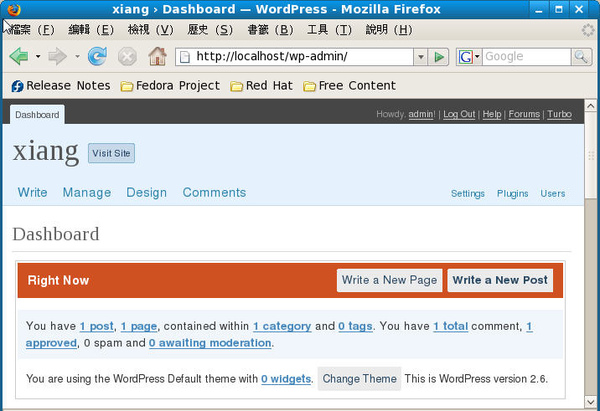600x411 pixels.
Task: Open the 說明 (H) menu
Action: coord(389,30)
